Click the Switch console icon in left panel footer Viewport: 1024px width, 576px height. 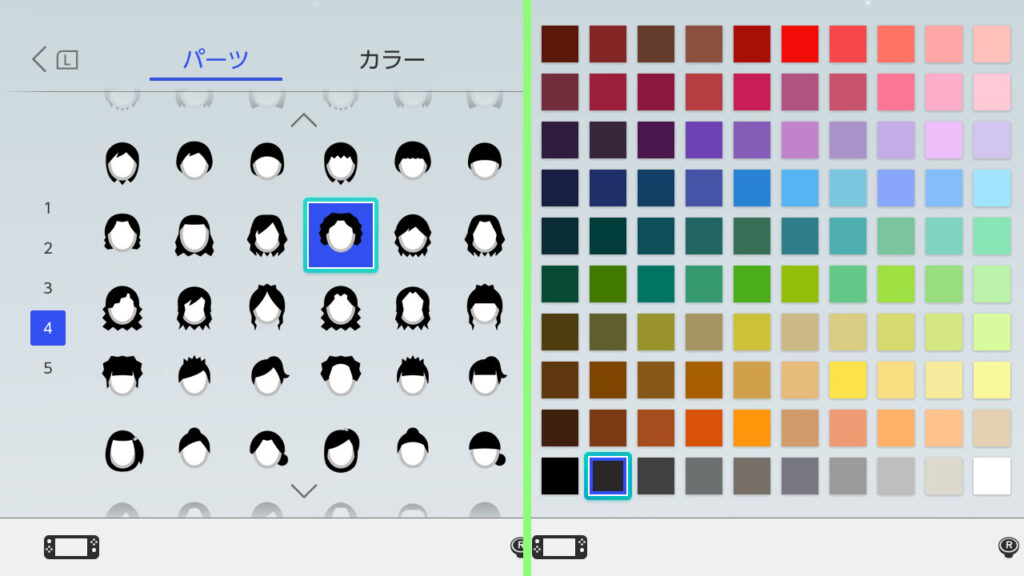coord(72,547)
